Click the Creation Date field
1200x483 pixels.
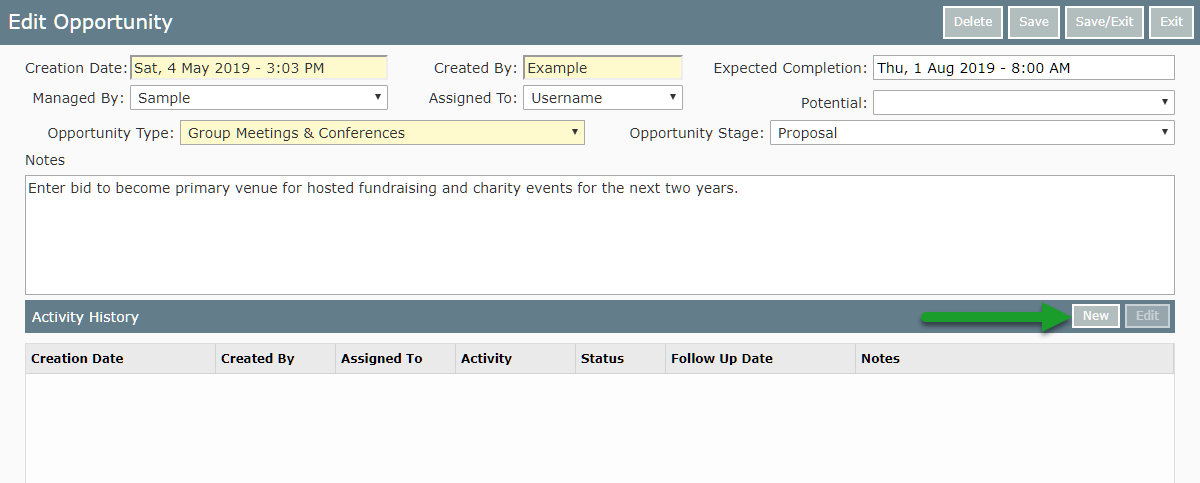coord(258,68)
